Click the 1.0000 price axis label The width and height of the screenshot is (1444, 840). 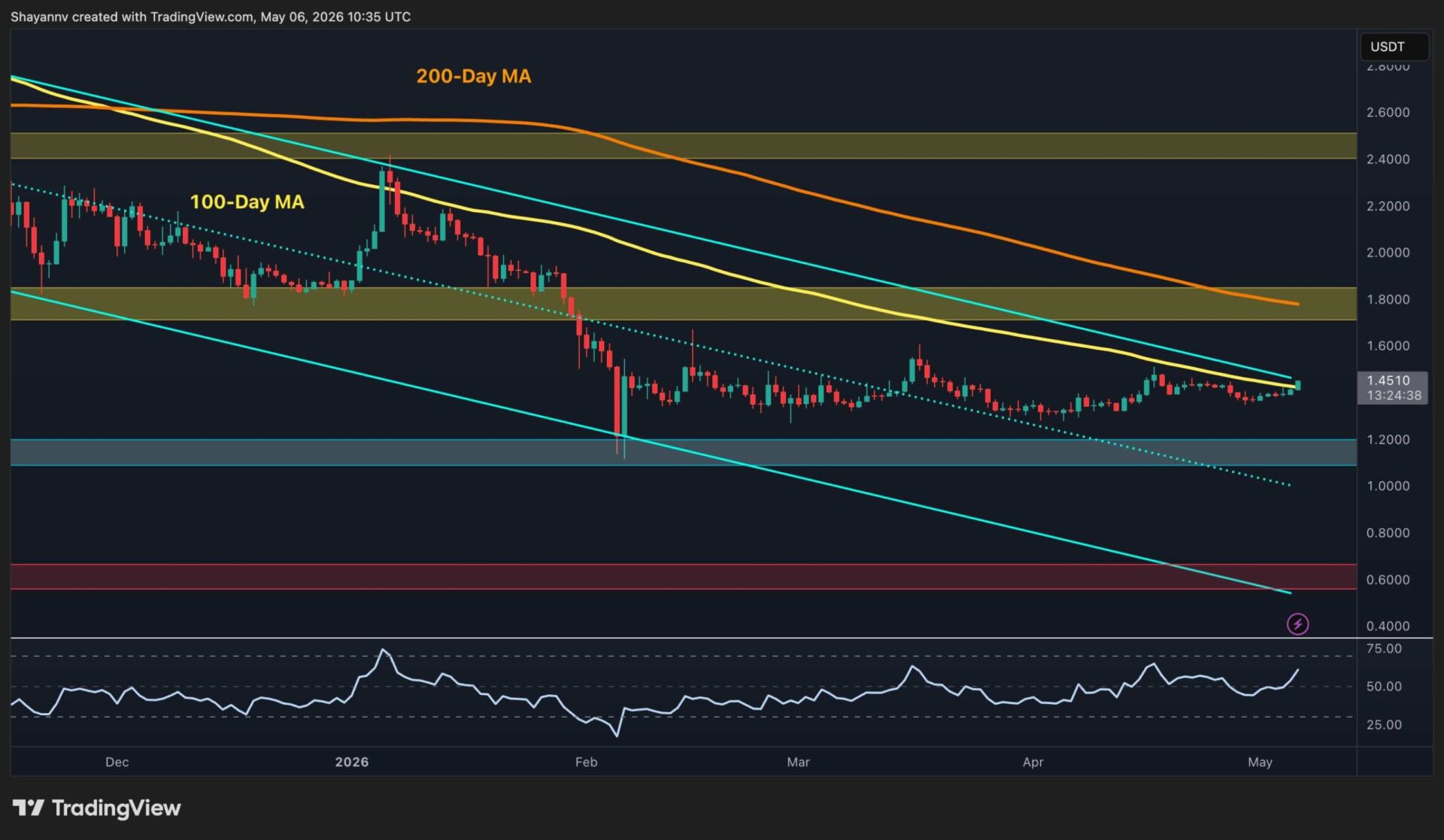(x=1388, y=486)
